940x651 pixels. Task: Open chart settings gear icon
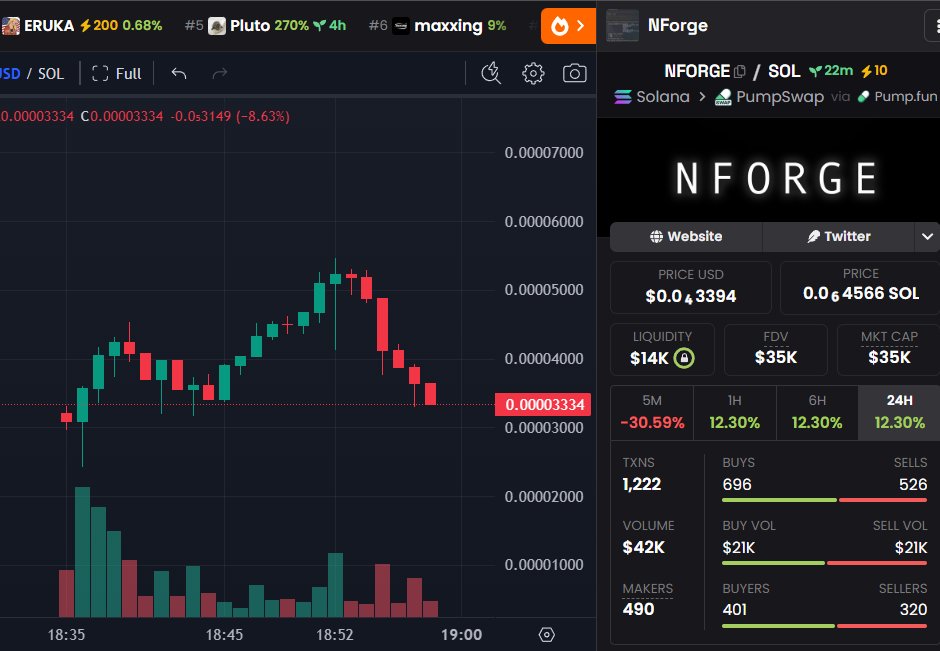tap(533, 74)
